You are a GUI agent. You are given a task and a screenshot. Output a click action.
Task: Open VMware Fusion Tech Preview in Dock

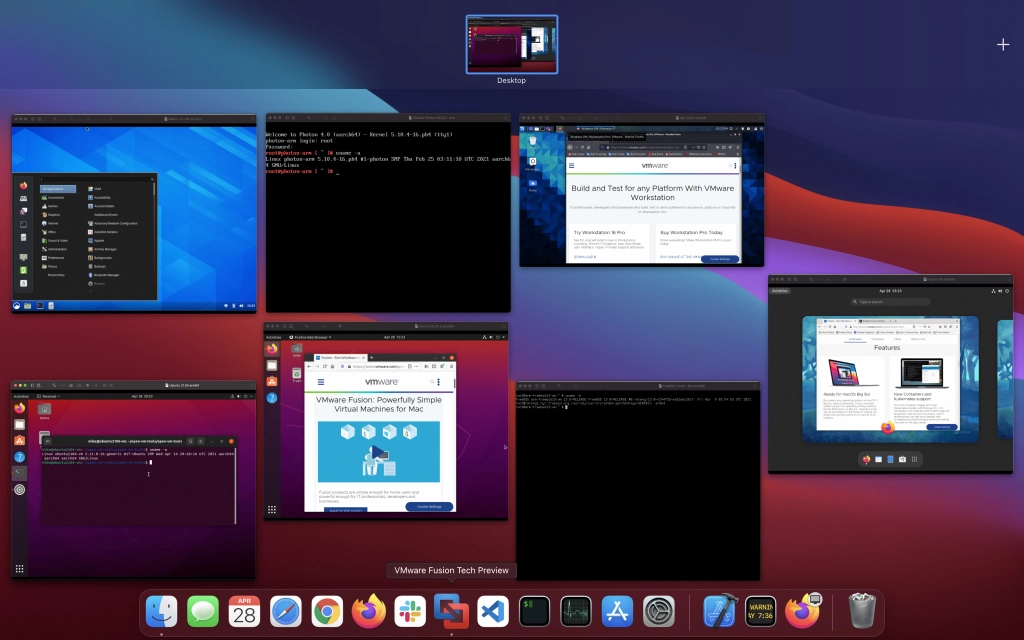coord(451,611)
